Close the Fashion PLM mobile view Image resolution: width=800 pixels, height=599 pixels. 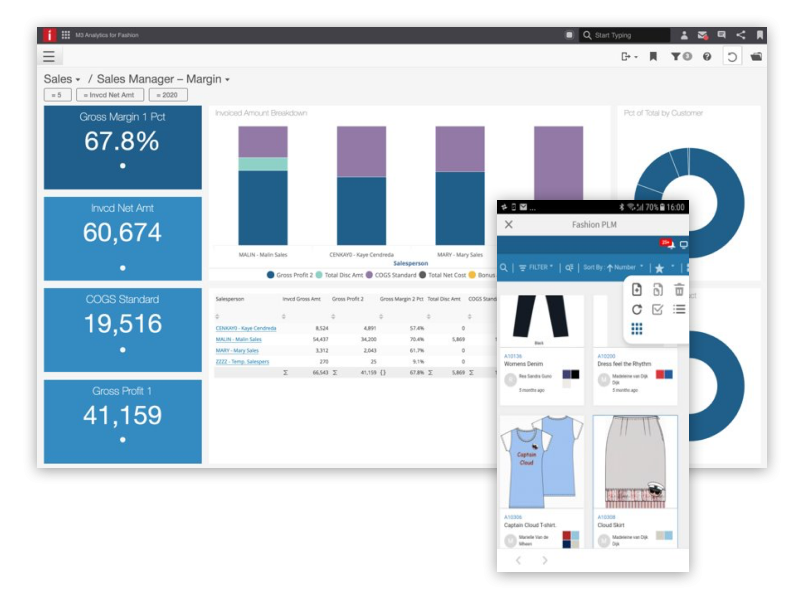click(509, 224)
